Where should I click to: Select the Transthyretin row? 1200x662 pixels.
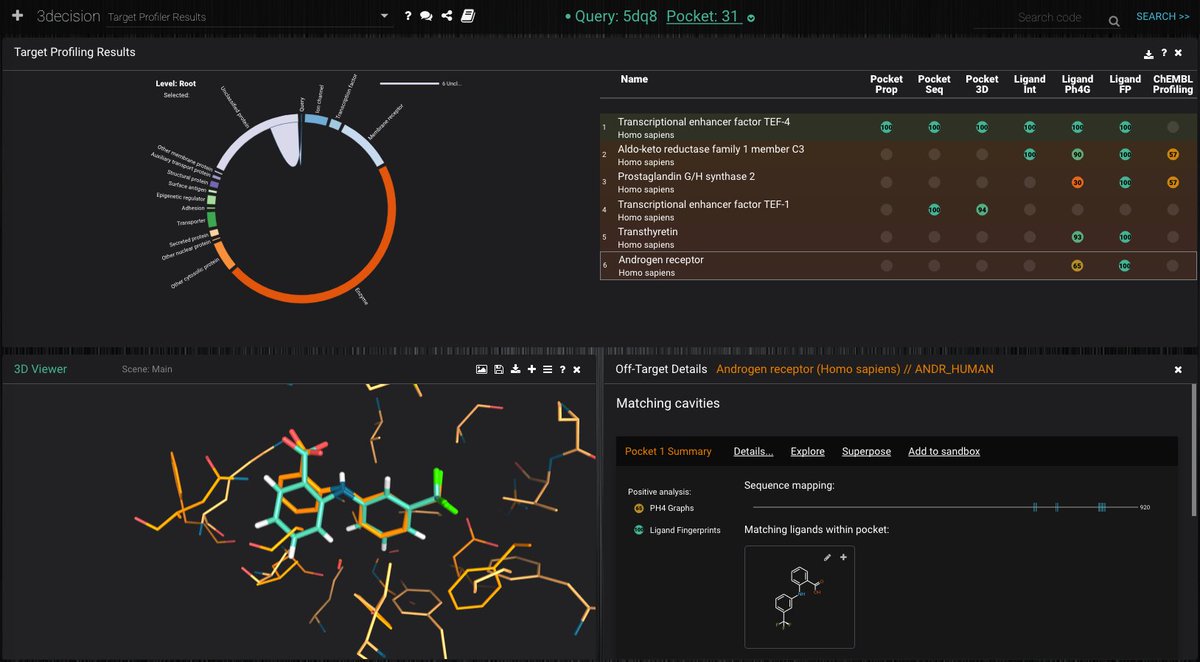[898, 238]
